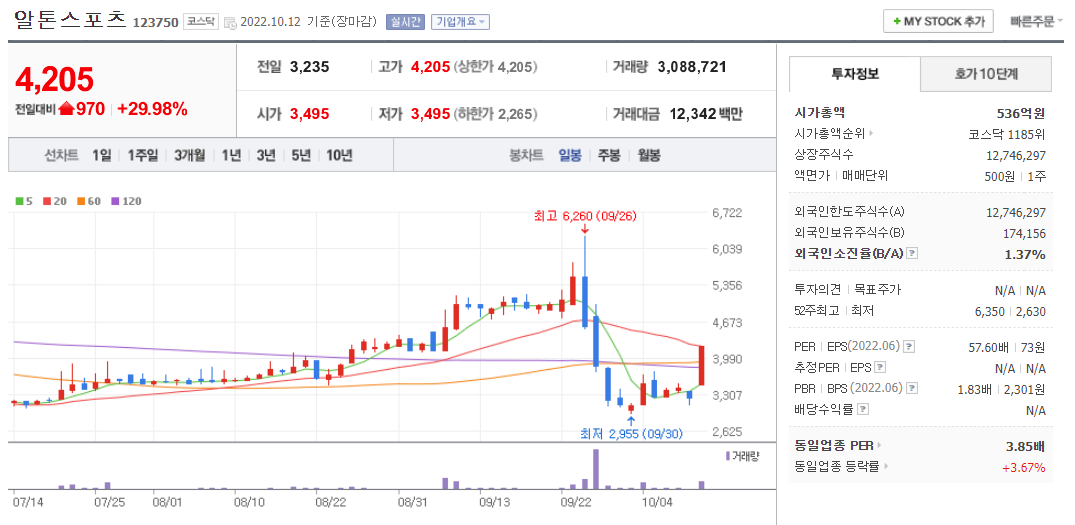Open the 기업개요 dropdown
Viewport: 1075px width, 525px height.
click(460, 22)
